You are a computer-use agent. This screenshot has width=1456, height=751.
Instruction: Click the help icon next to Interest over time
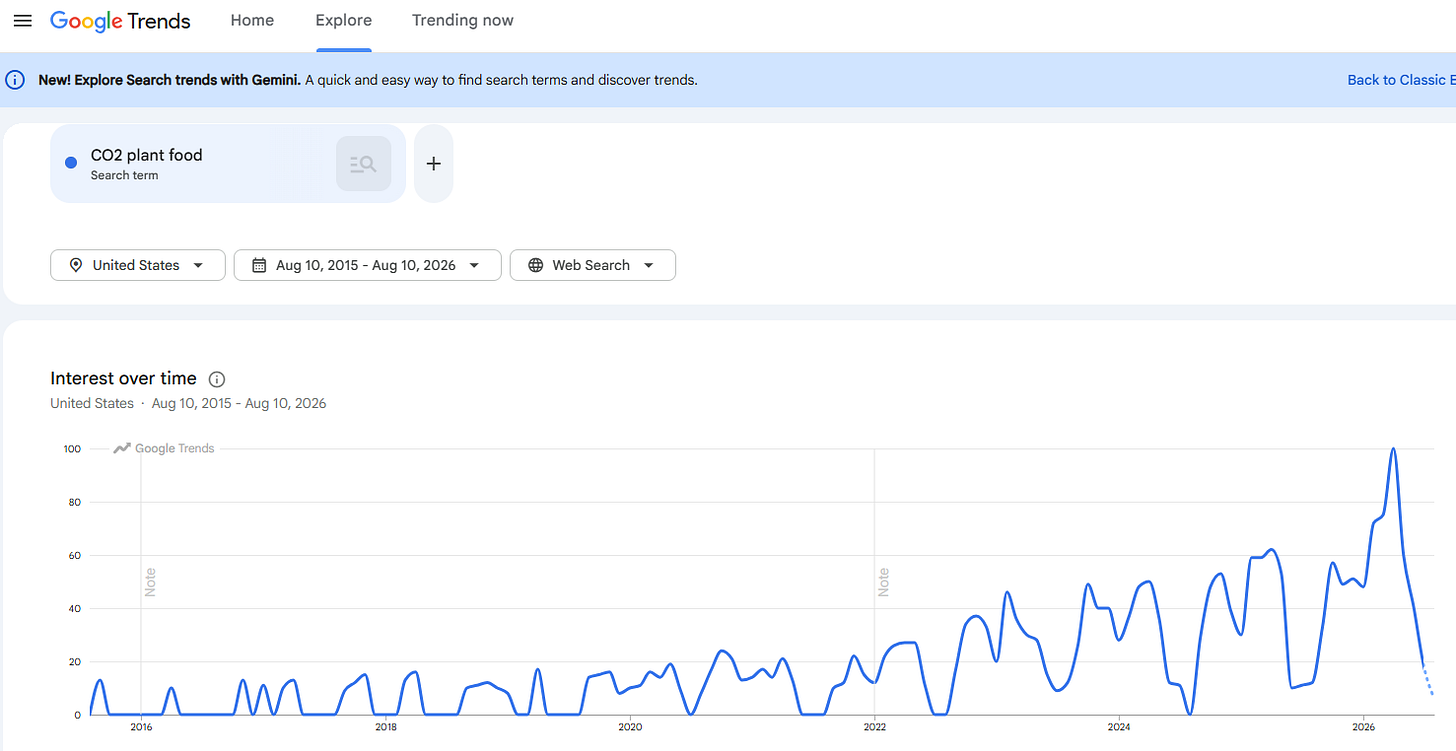(x=217, y=379)
